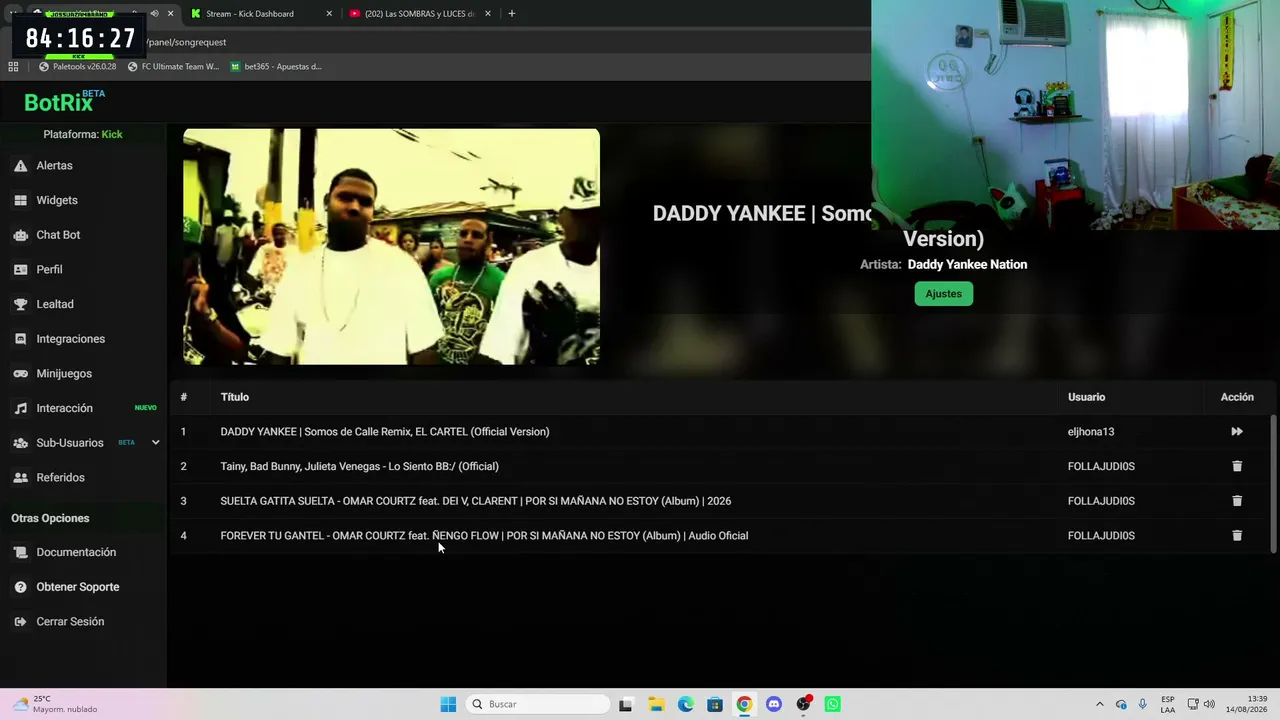Open File Explorer from the taskbar
The height and width of the screenshot is (720, 1280).
point(656,704)
